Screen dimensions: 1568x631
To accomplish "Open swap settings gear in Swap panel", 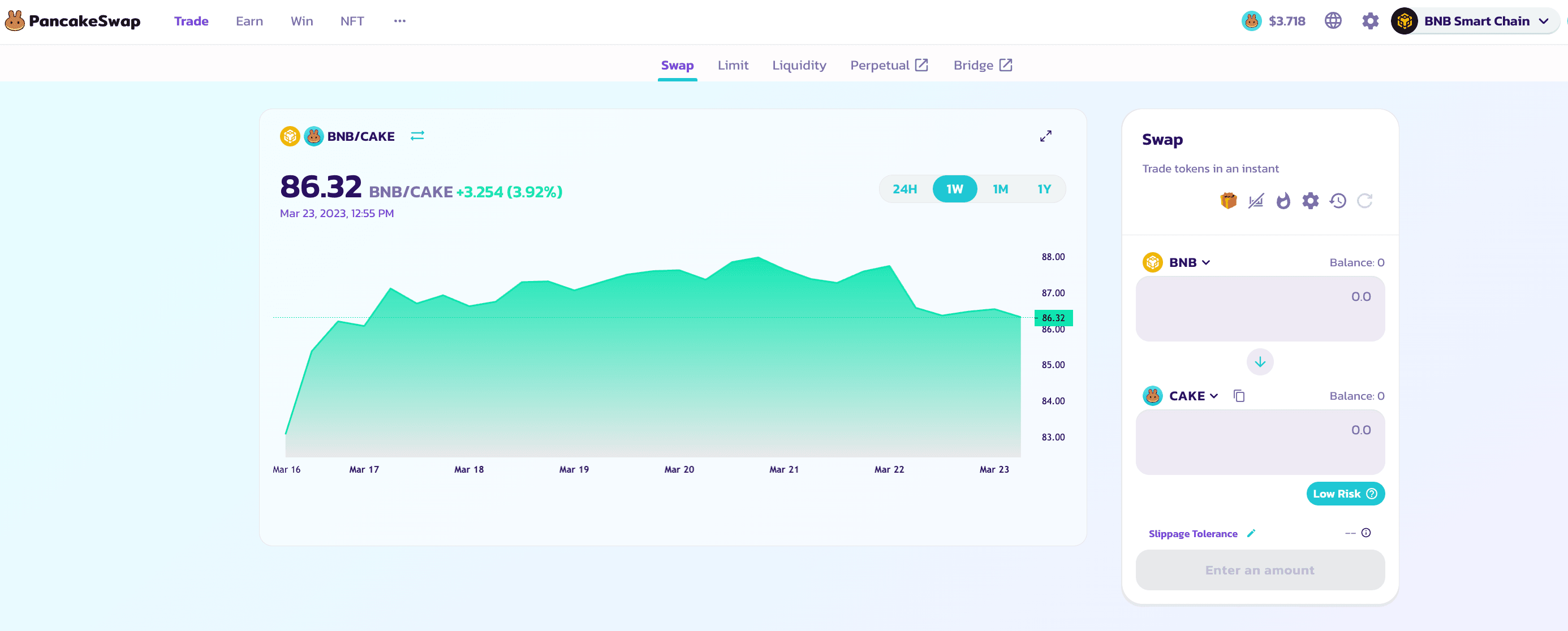I will [x=1310, y=201].
